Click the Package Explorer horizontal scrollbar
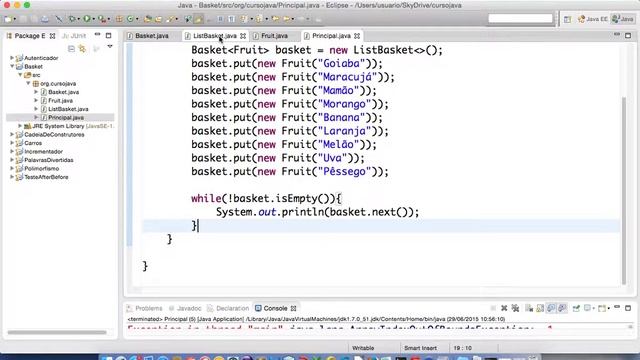 pos(57,332)
